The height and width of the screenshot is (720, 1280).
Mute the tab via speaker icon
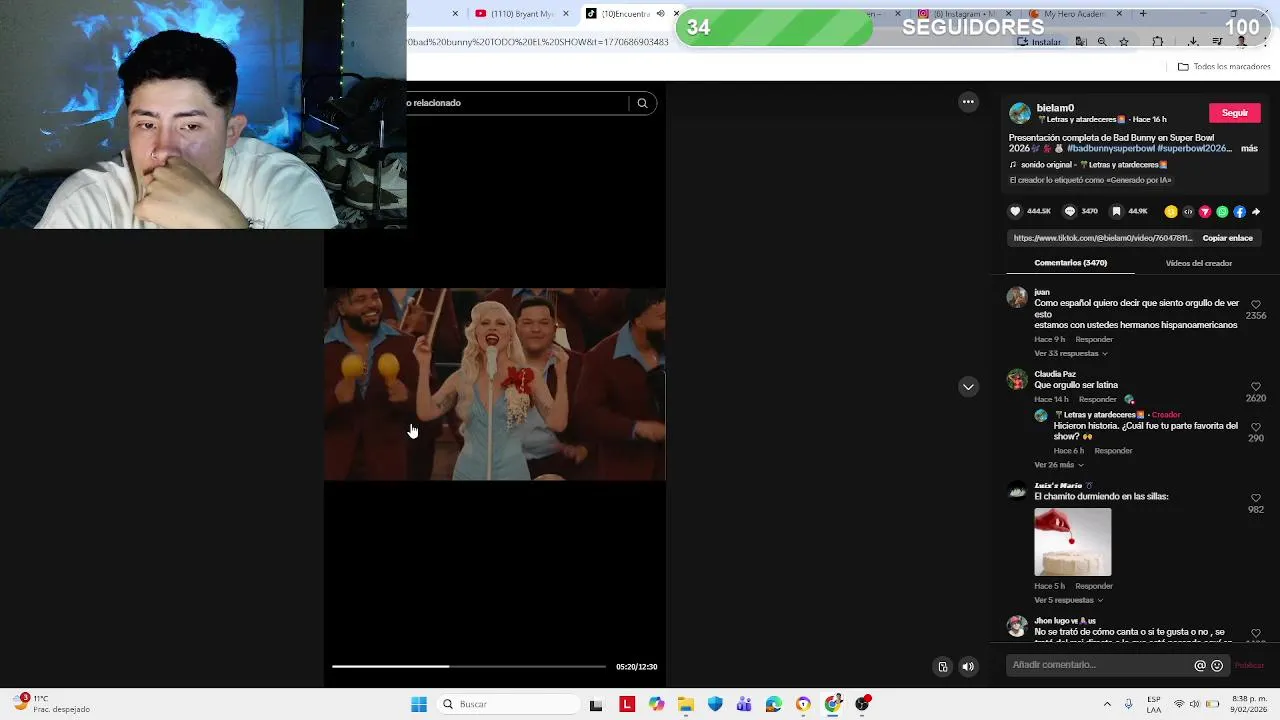[660, 14]
